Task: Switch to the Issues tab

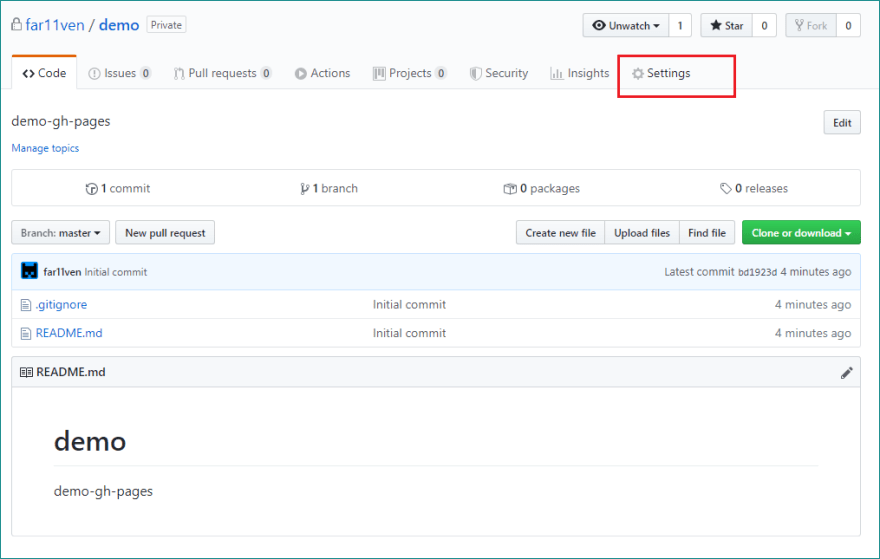Action: (x=120, y=73)
